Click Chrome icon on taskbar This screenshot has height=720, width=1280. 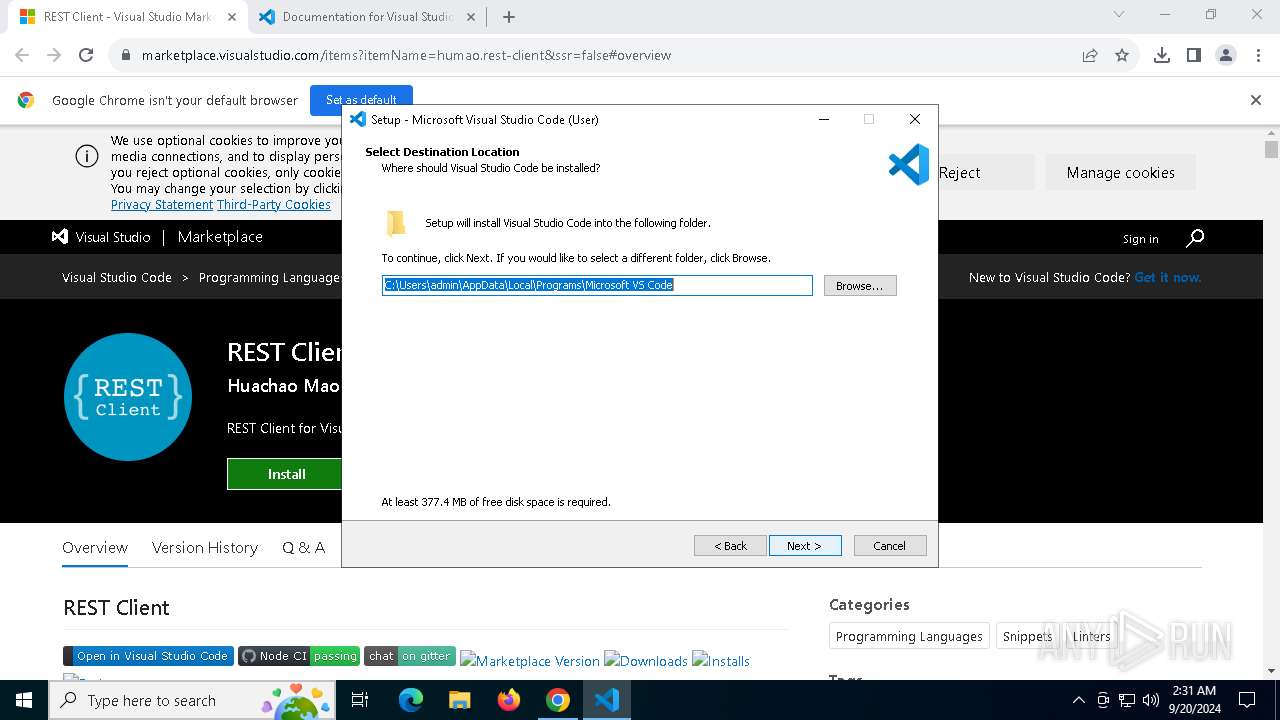[x=558, y=700]
